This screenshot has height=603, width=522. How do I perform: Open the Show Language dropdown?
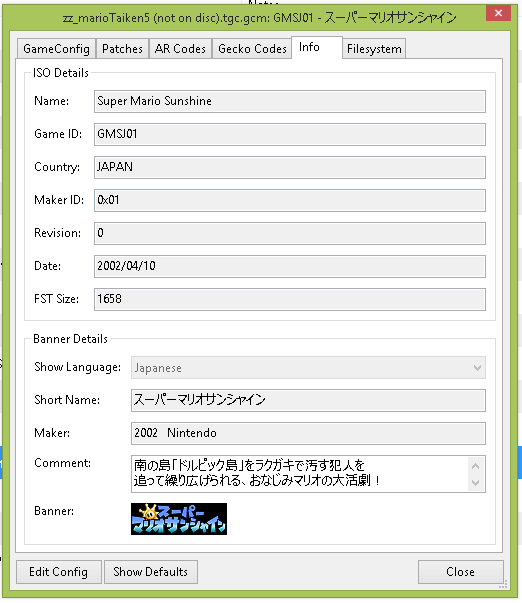coord(308,368)
